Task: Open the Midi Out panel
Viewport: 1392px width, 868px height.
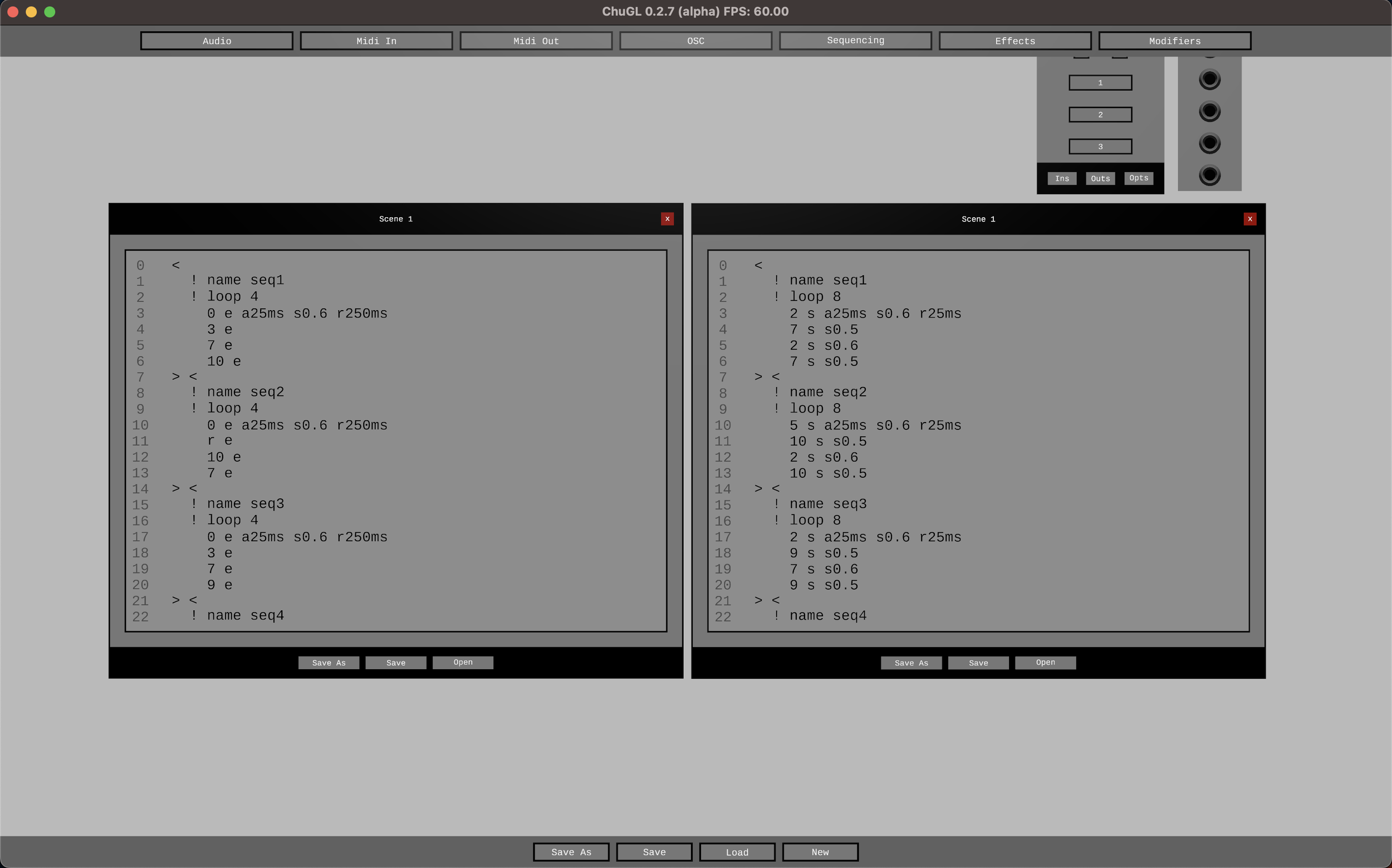Action: 536,41
